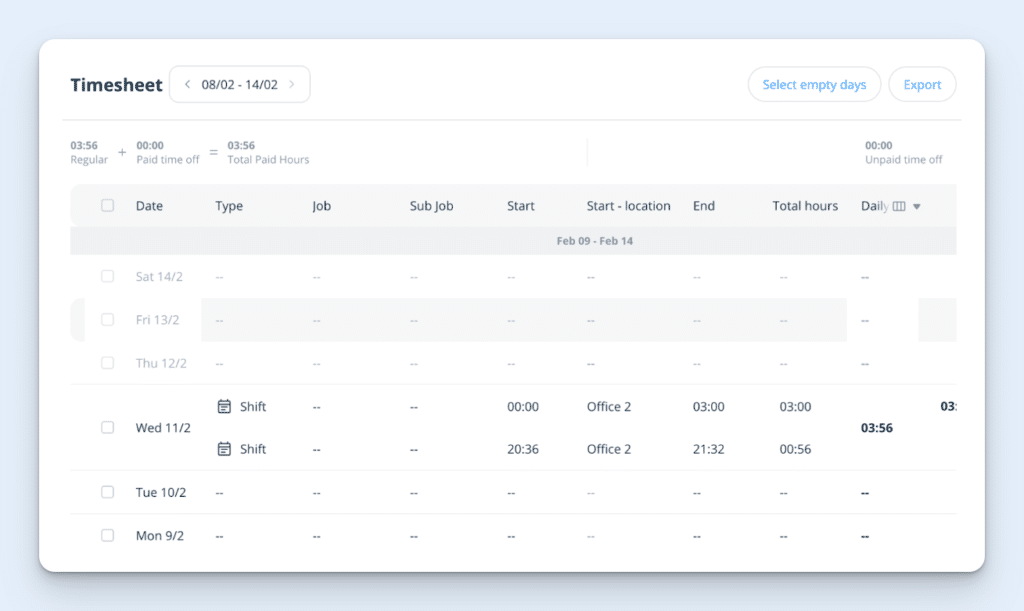Screen dimensions: 1024x611
Task: Click the left arrow to view previous week
Action: (186, 84)
